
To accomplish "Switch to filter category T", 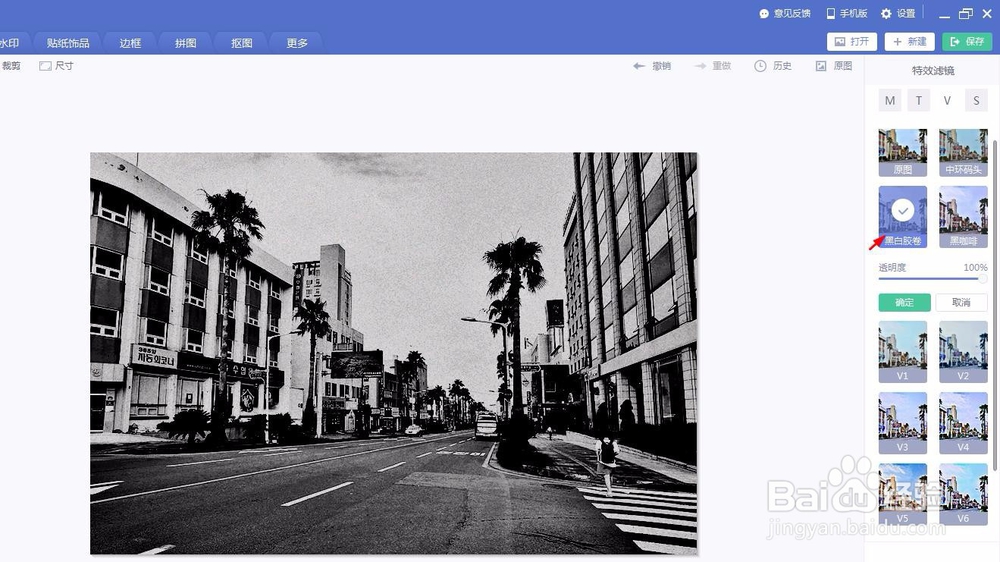I will 918,100.
